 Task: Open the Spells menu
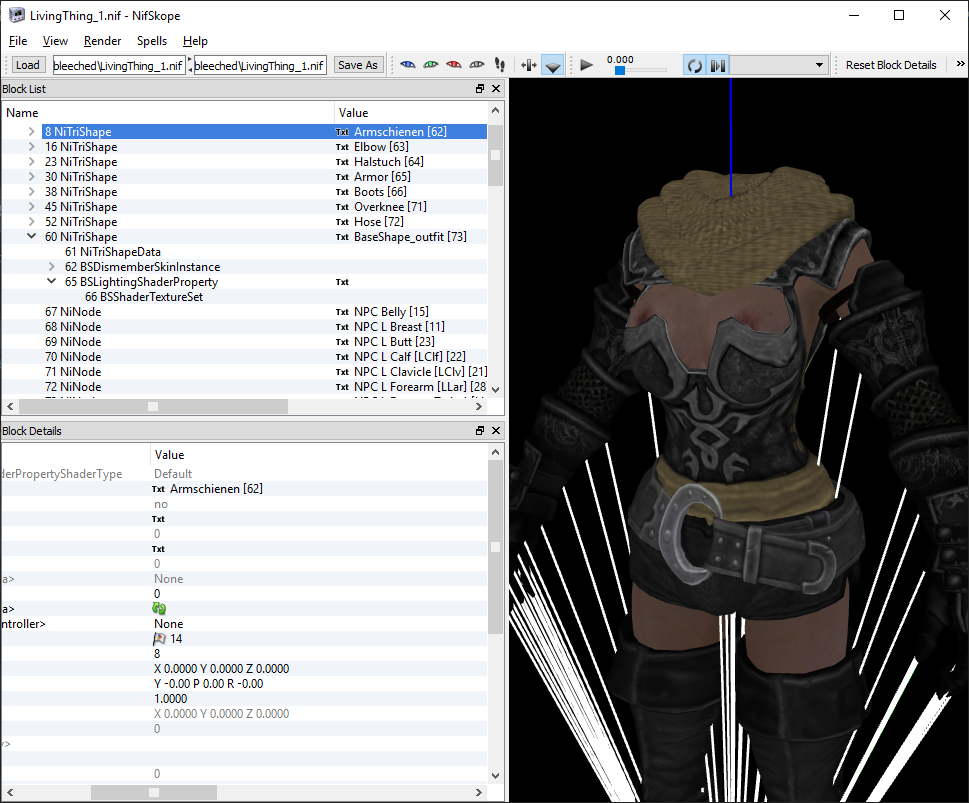click(x=152, y=41)
